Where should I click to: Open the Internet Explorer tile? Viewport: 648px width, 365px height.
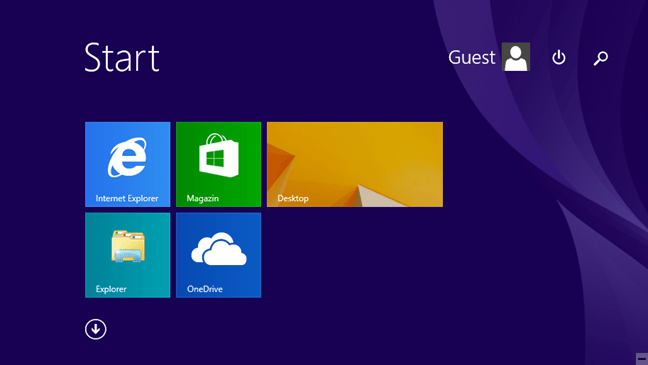127,164
